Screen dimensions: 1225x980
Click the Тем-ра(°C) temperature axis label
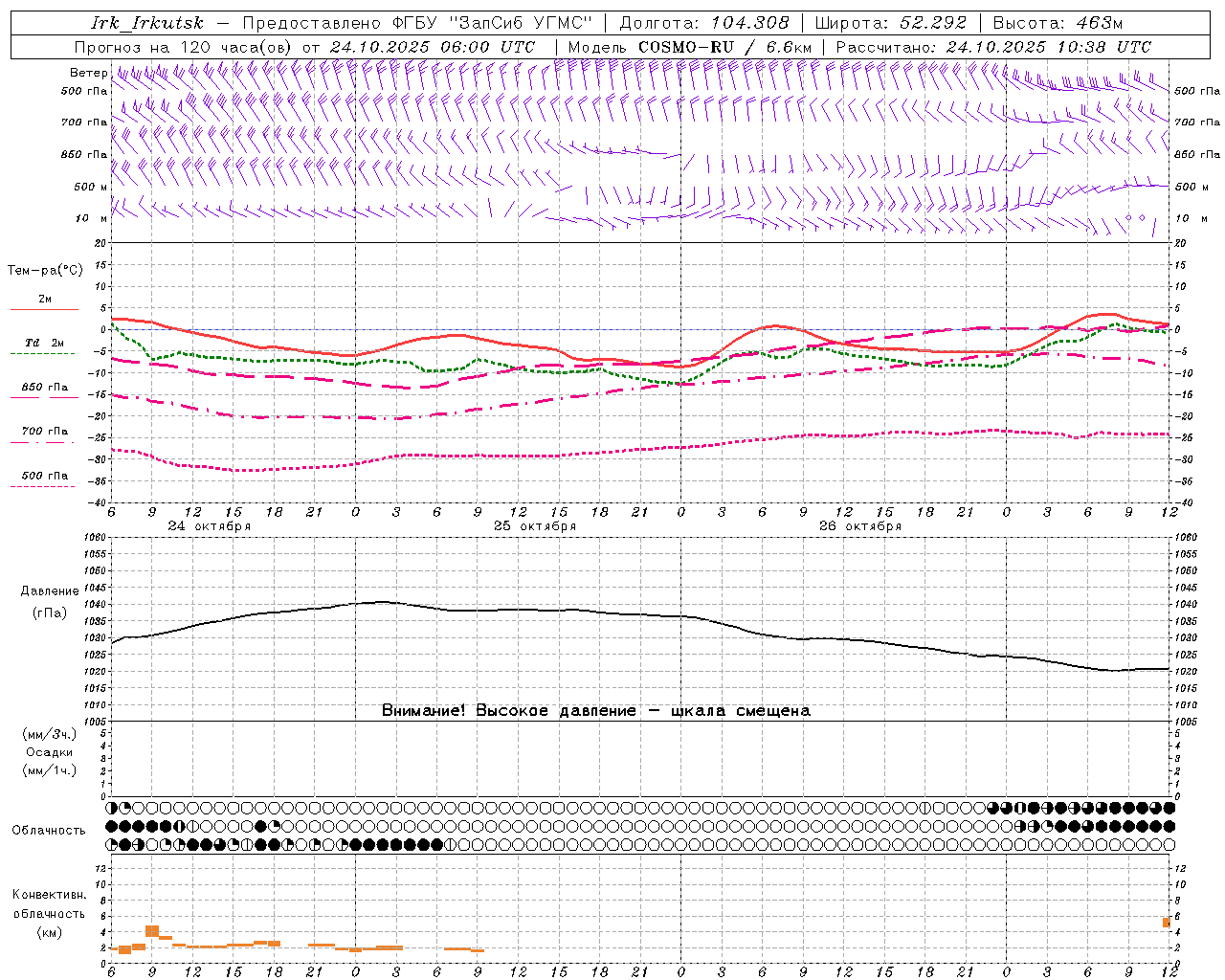pos(45,271)
